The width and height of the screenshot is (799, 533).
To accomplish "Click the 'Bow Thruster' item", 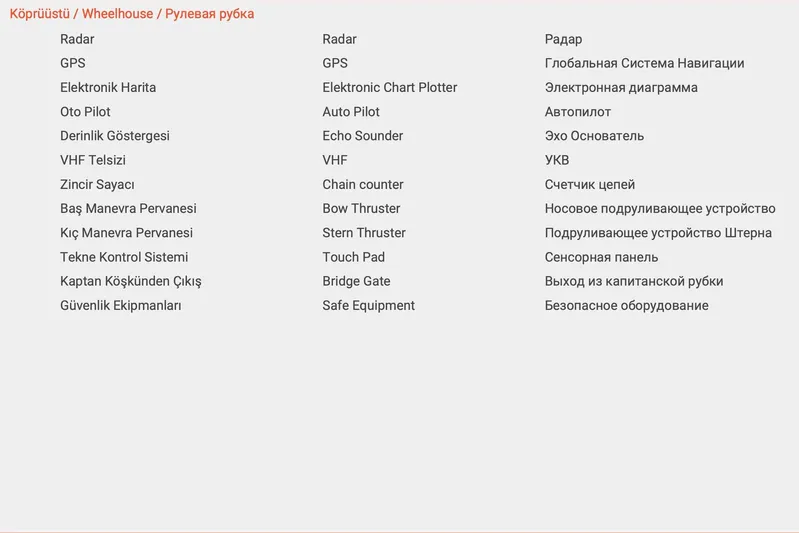I will coord(361,209).
